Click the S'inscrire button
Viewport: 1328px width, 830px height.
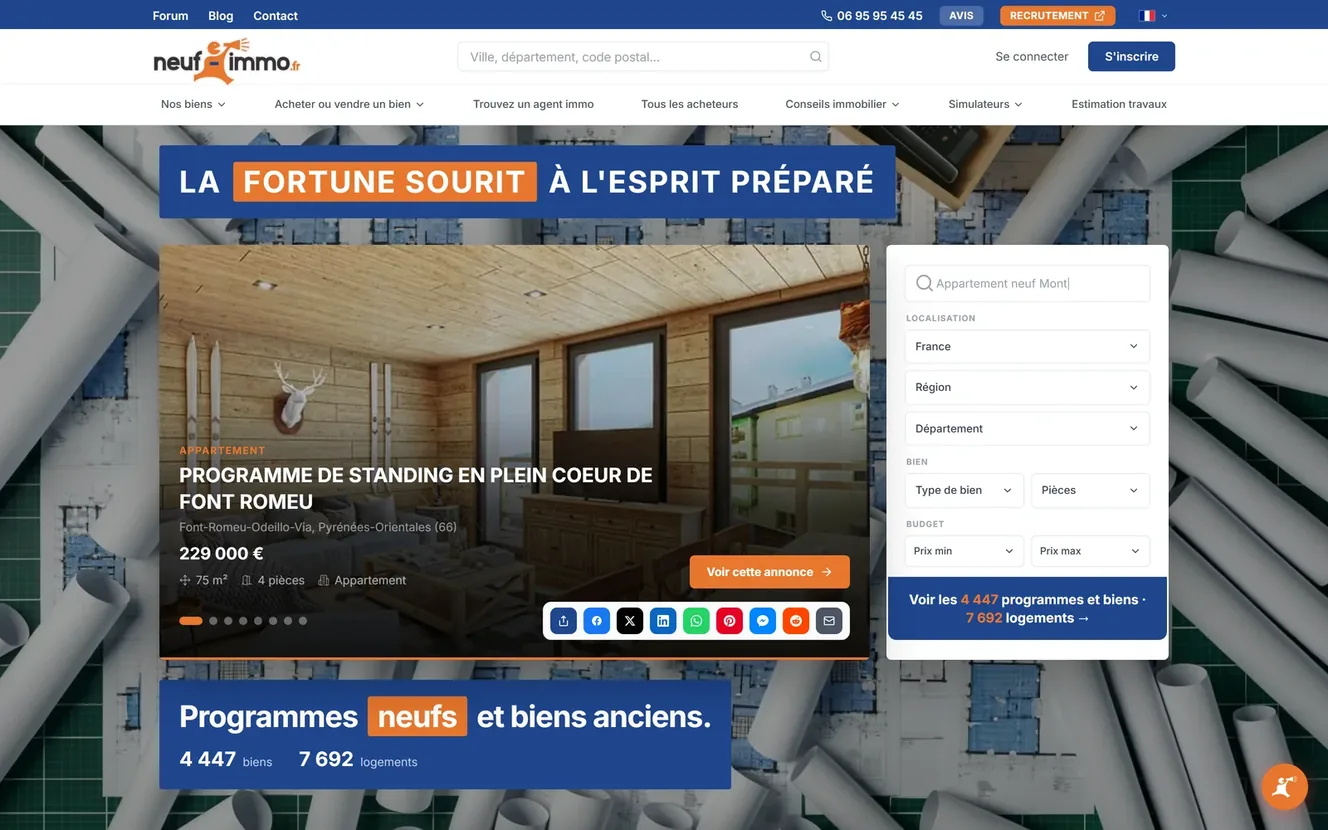tap(1131, 57)
